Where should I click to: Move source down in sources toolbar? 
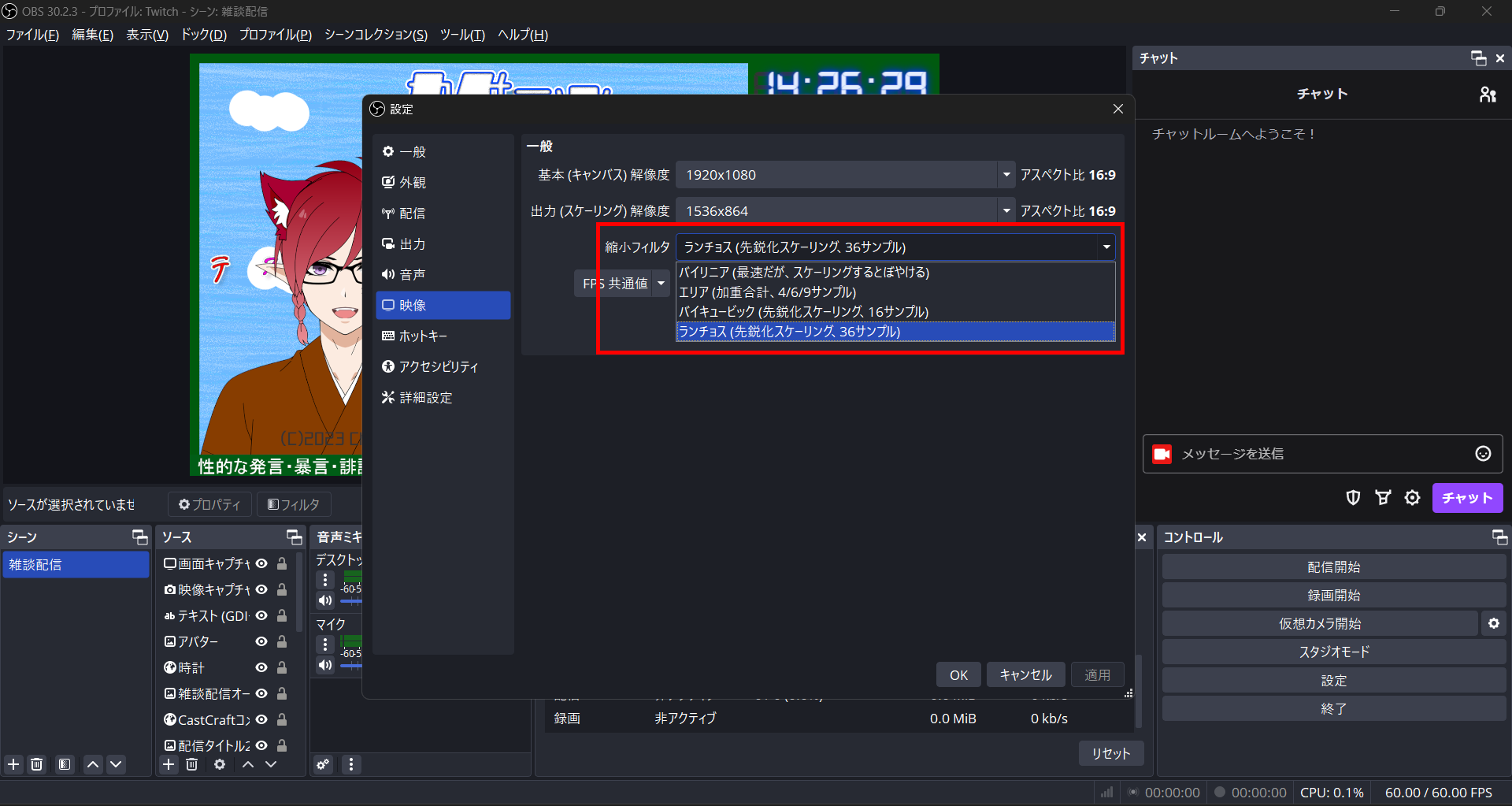coord(271,764)
